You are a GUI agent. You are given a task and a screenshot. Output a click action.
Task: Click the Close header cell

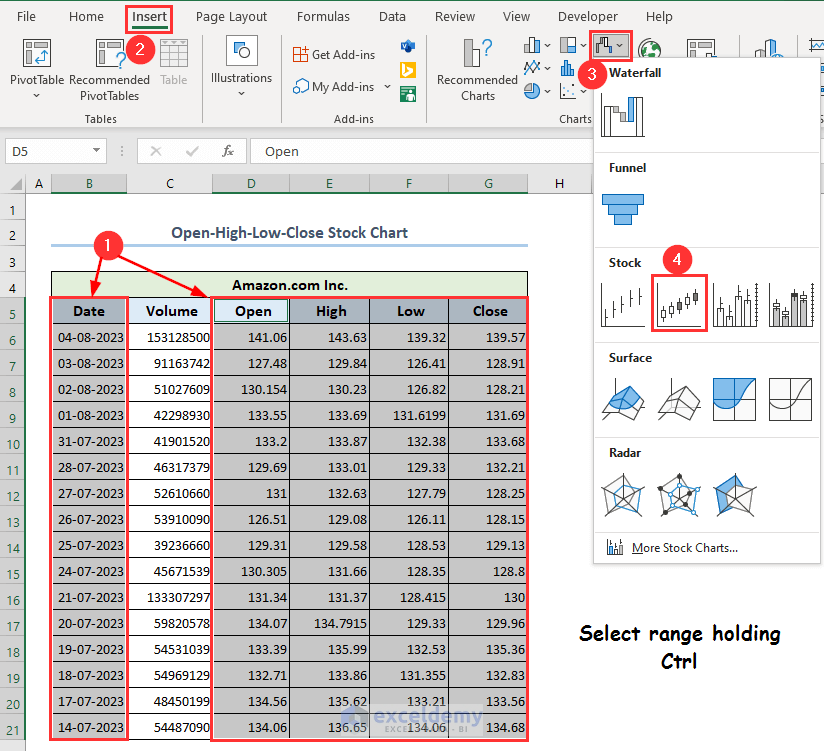tap(489, 311)
